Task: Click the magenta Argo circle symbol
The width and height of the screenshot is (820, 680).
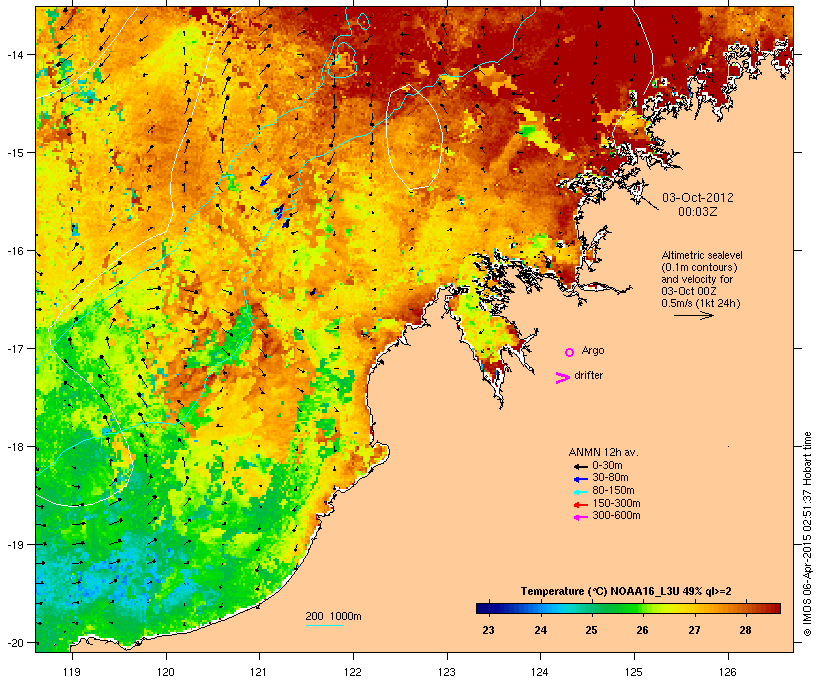Action: point(570,353)
